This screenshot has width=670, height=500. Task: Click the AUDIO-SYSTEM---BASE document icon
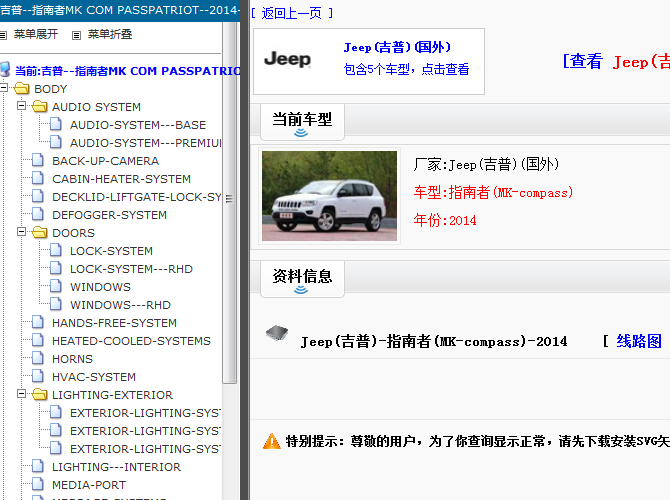pyautogui.click(x=56, y=124)
